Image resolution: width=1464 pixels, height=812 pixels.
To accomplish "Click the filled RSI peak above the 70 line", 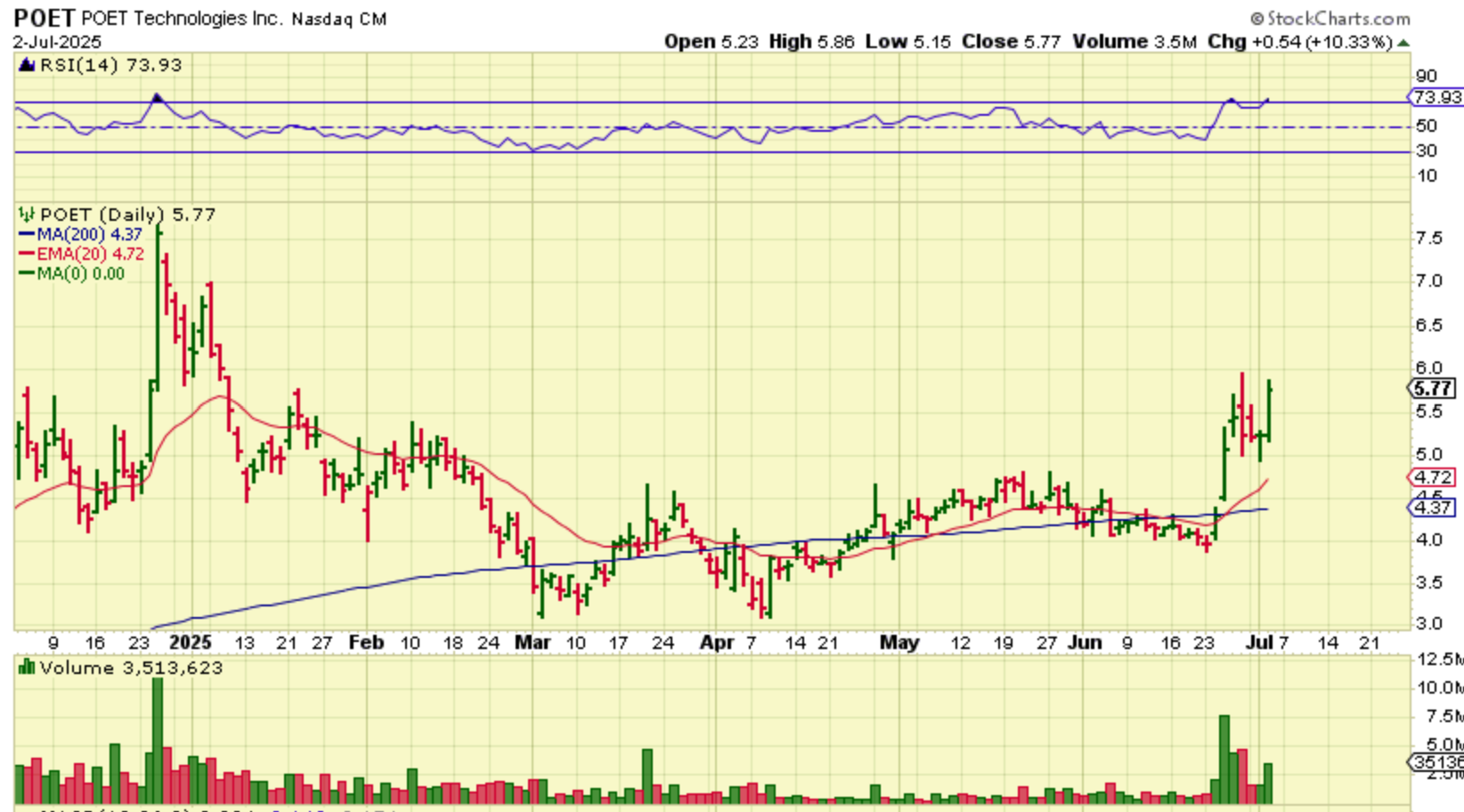I will (x=158, y=97).
